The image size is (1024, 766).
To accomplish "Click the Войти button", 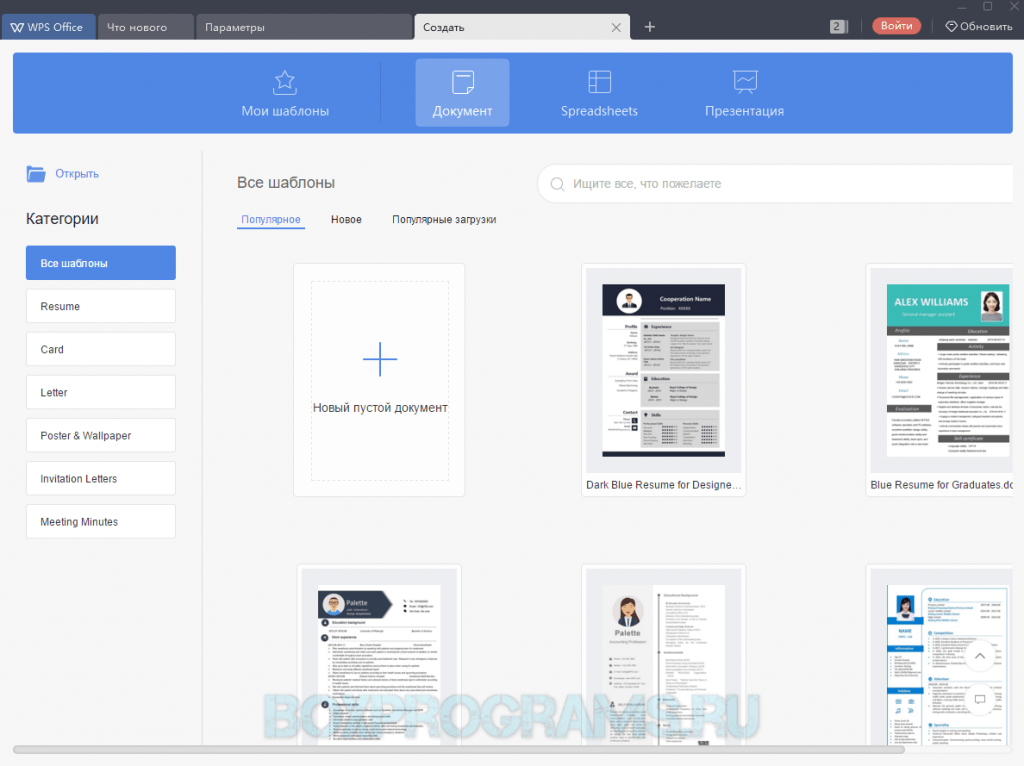I will 896,25.
